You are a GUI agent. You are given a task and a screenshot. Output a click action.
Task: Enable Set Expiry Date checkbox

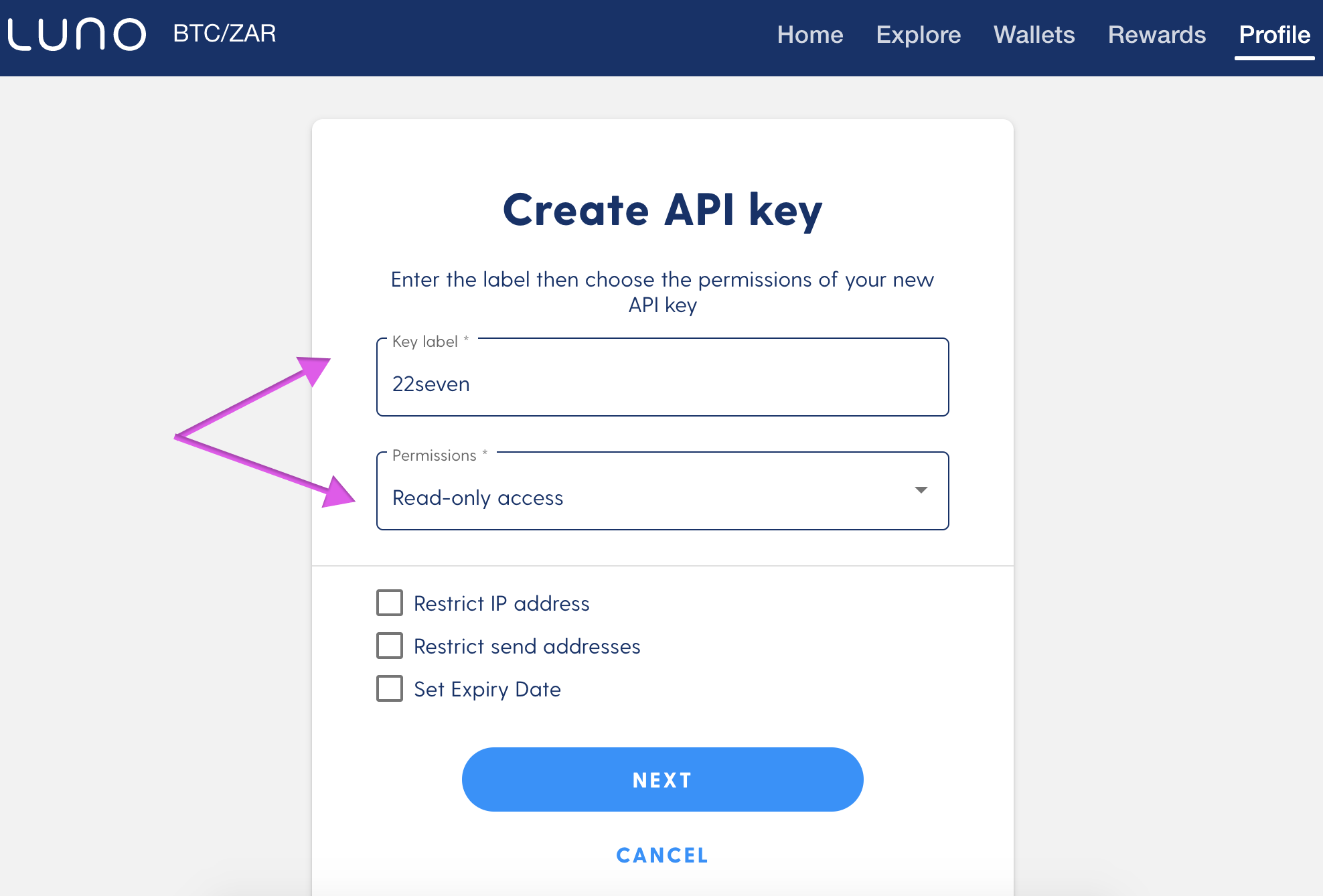pos(389,688)
